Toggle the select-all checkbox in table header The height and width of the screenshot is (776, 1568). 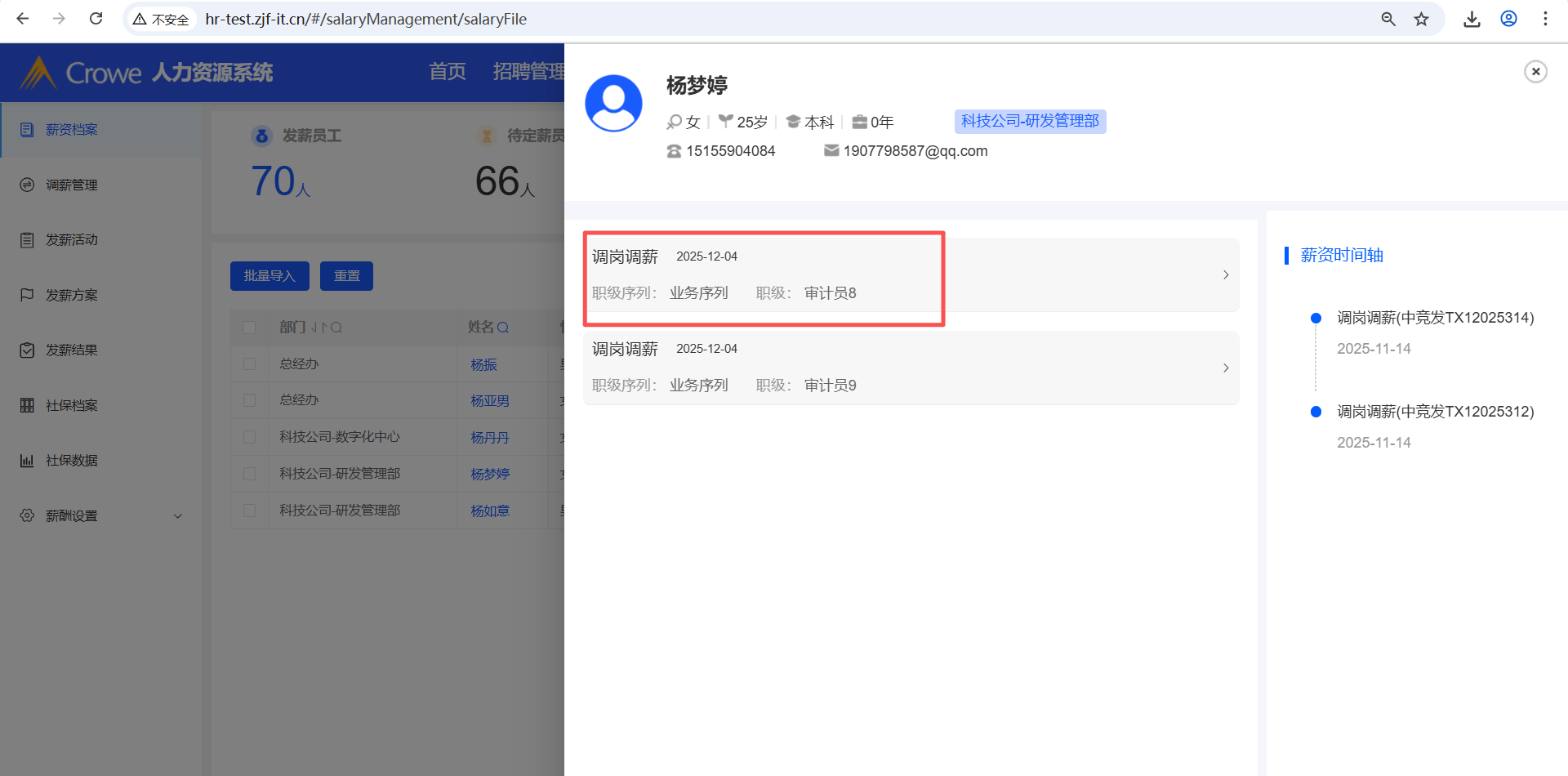249,328
